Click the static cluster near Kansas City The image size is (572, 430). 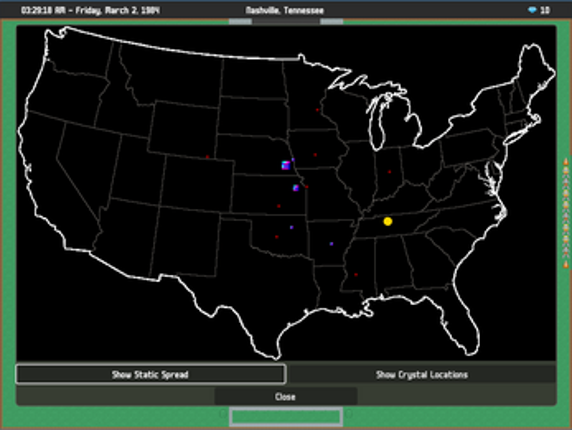click(x=296, y=188)
